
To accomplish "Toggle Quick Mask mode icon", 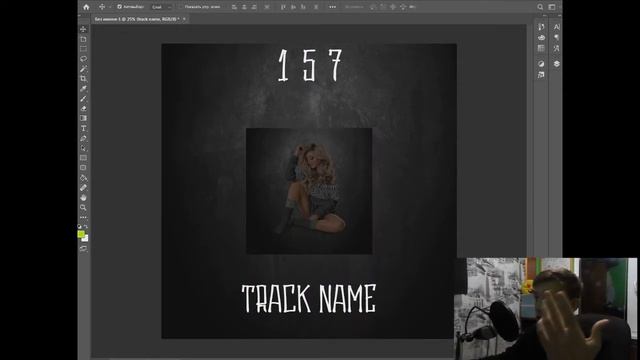I will click(x=83, y=249).
